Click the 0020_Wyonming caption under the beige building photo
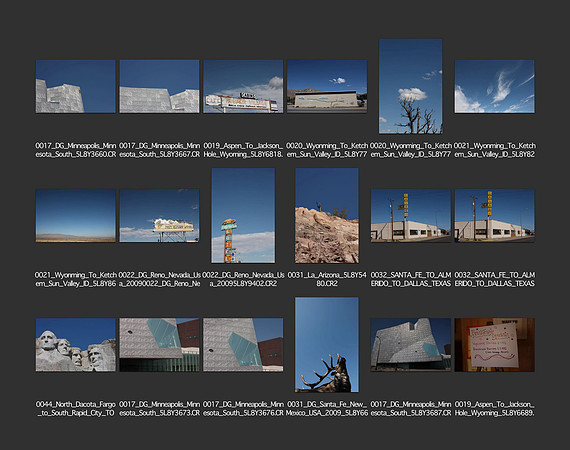Viewport: 570px width, 450px height. pos(327,150)
